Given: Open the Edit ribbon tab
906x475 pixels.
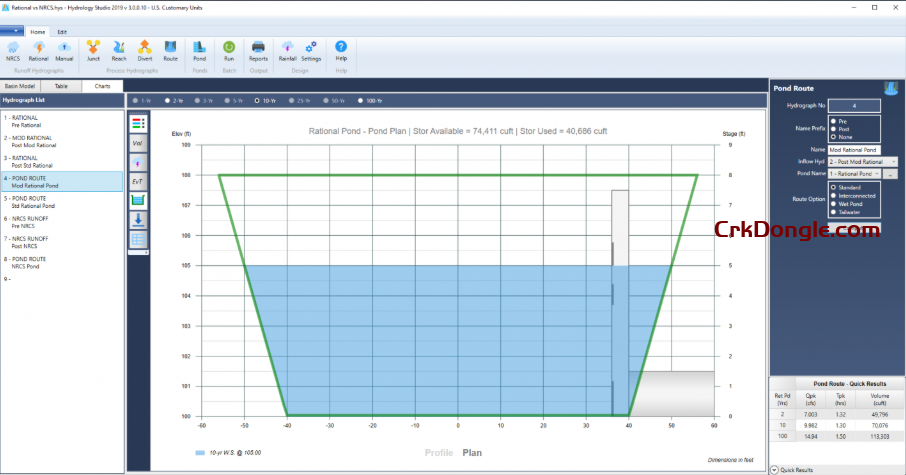Looking at the screenshot, I should 62,32.
